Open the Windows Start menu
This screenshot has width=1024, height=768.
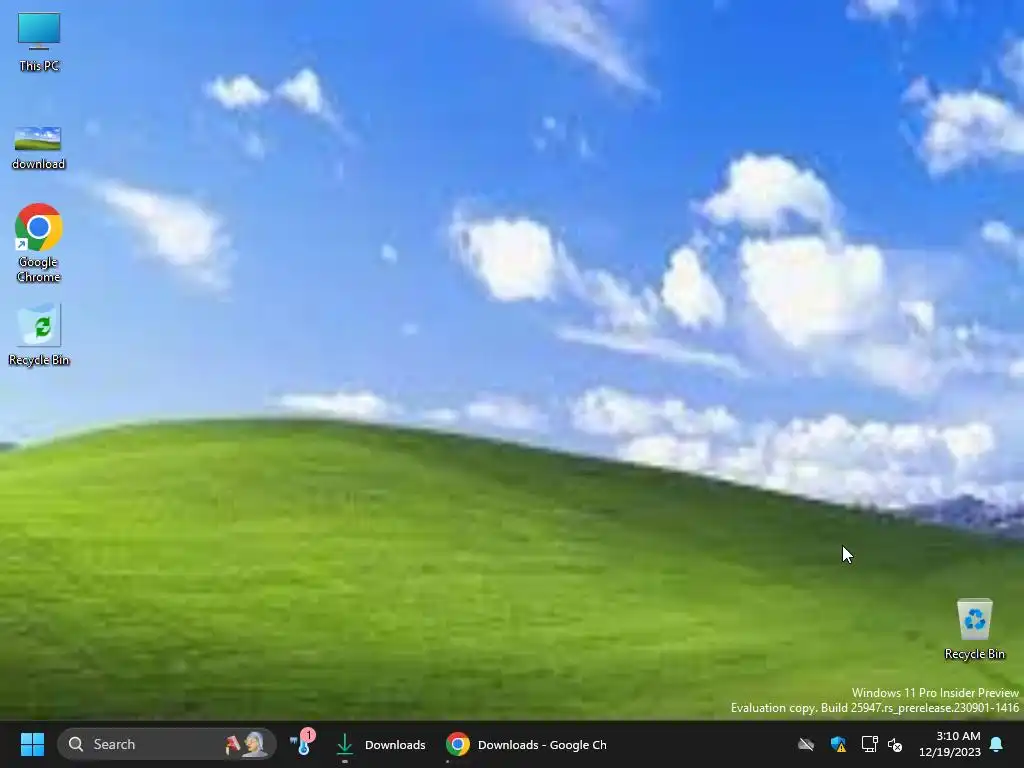click(x=32, y=744)
